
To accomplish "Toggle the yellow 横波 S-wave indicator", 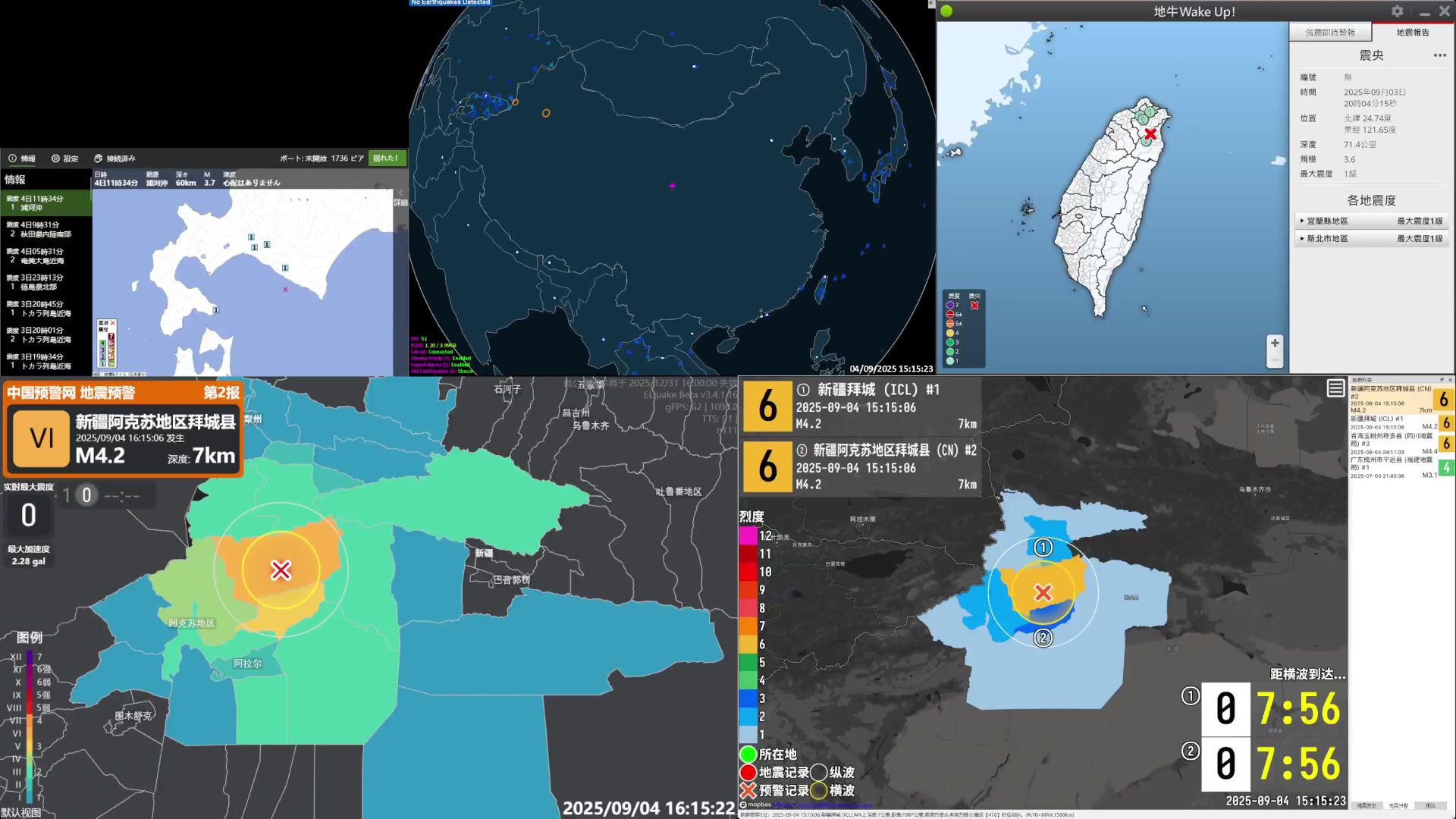I will tap(819, 790).
